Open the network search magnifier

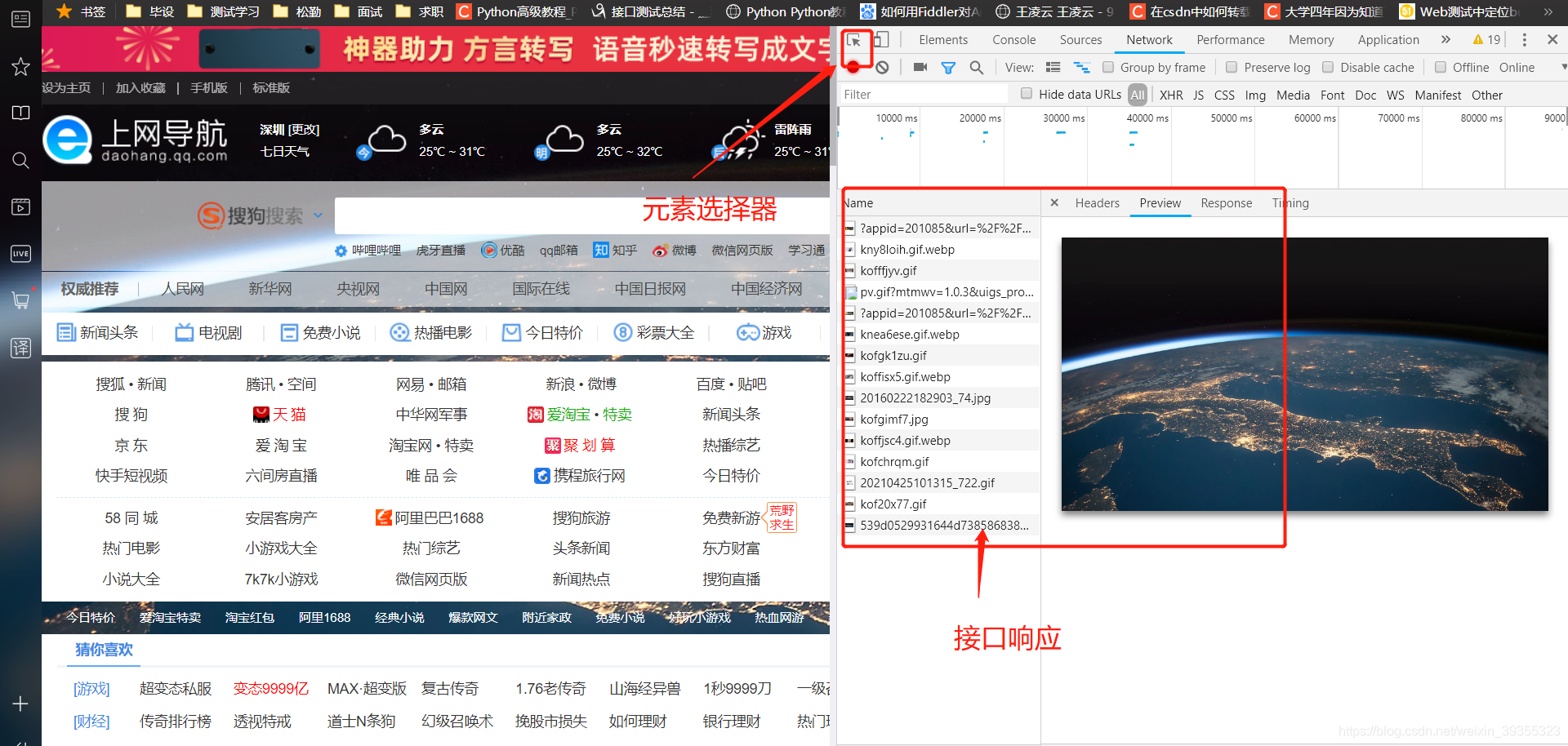pyautogui.click(x=976, y=68)
